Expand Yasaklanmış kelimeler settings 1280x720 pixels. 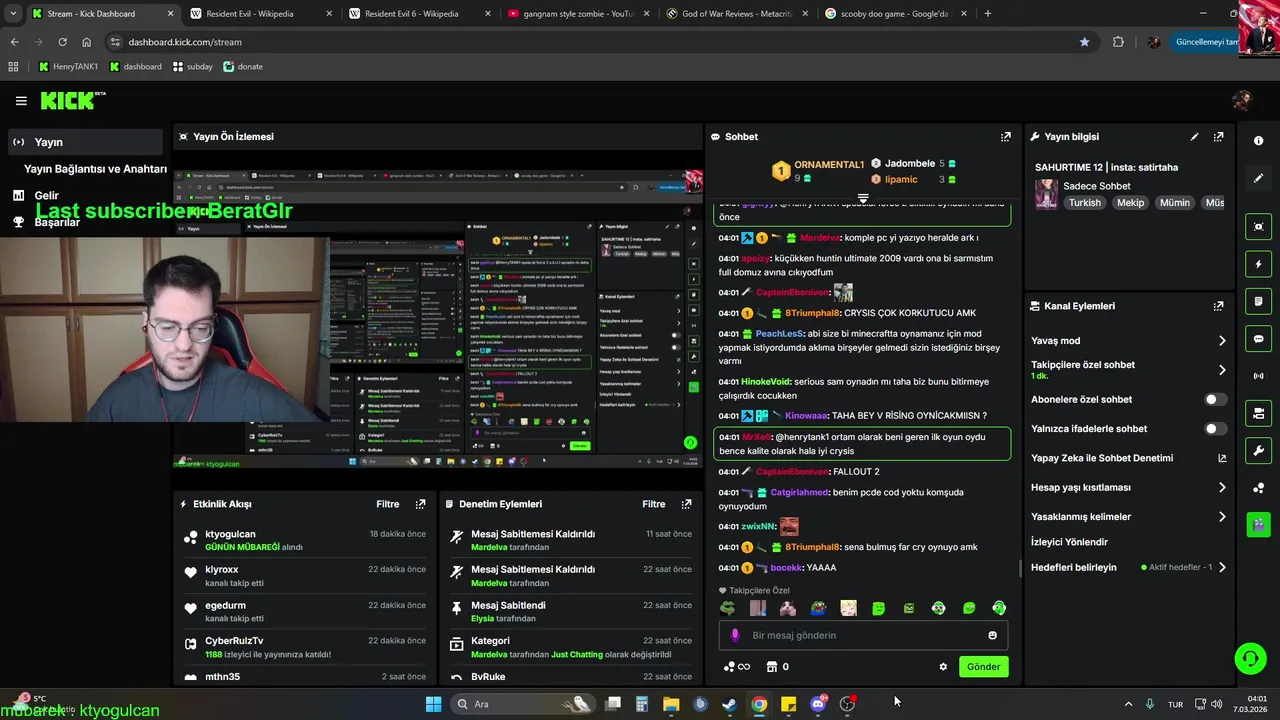point(1222,517)
